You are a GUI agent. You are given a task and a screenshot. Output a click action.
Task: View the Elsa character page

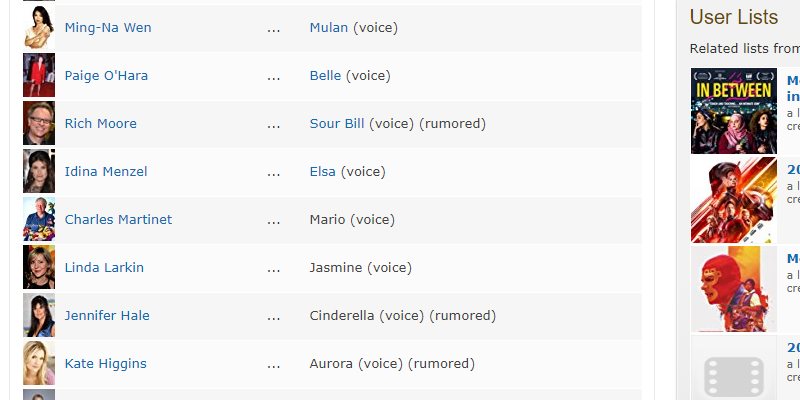point(323,171)
